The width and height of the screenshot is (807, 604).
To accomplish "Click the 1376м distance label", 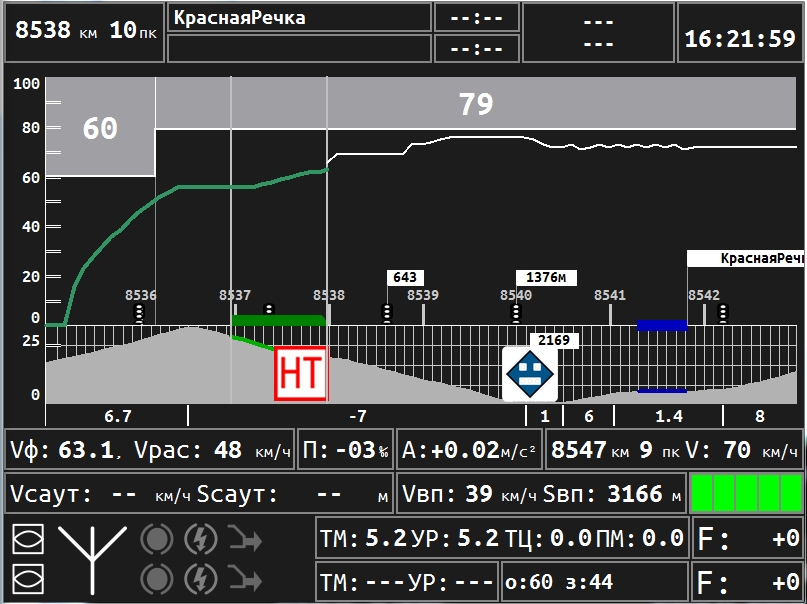I will 547,277.
